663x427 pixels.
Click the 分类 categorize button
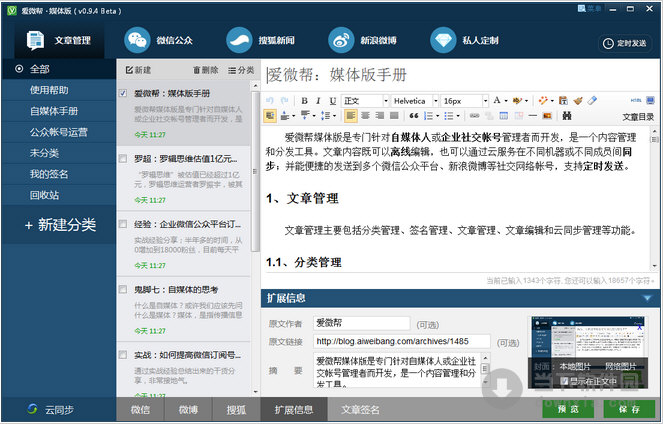click(x=241, y=70)
